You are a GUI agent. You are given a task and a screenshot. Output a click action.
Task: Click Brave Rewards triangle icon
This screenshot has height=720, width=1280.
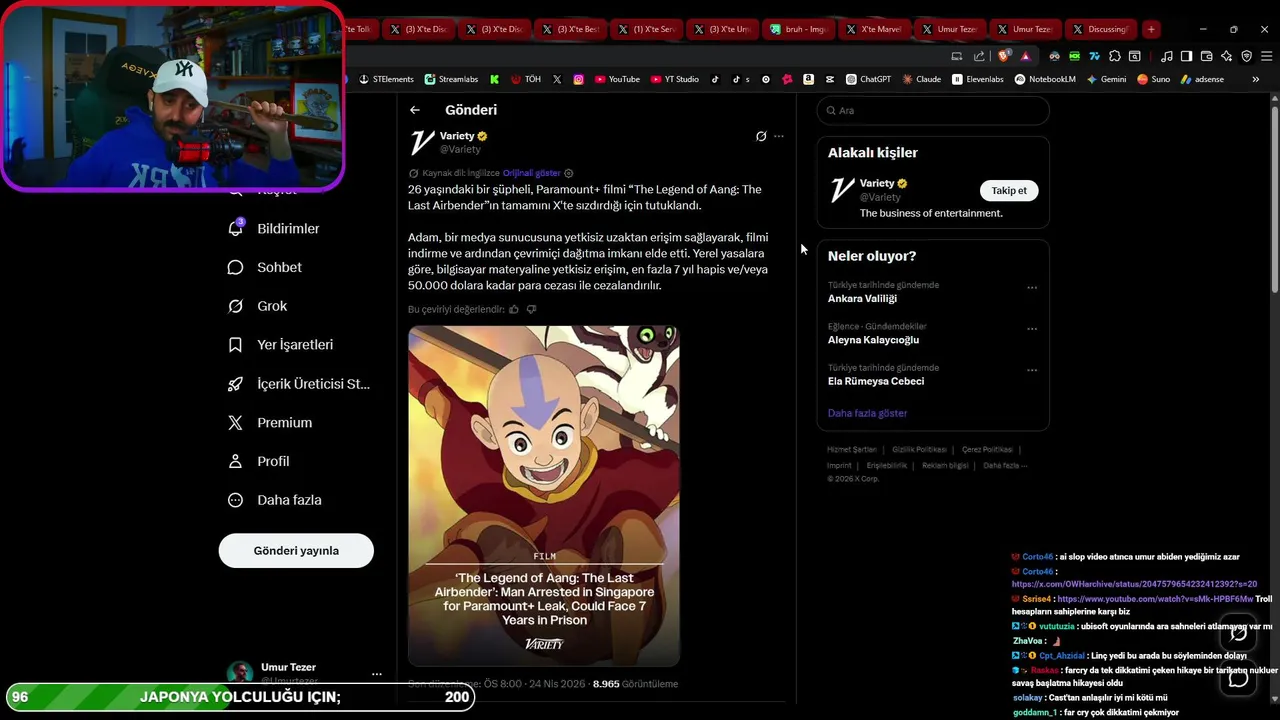tap(1025, 56)
